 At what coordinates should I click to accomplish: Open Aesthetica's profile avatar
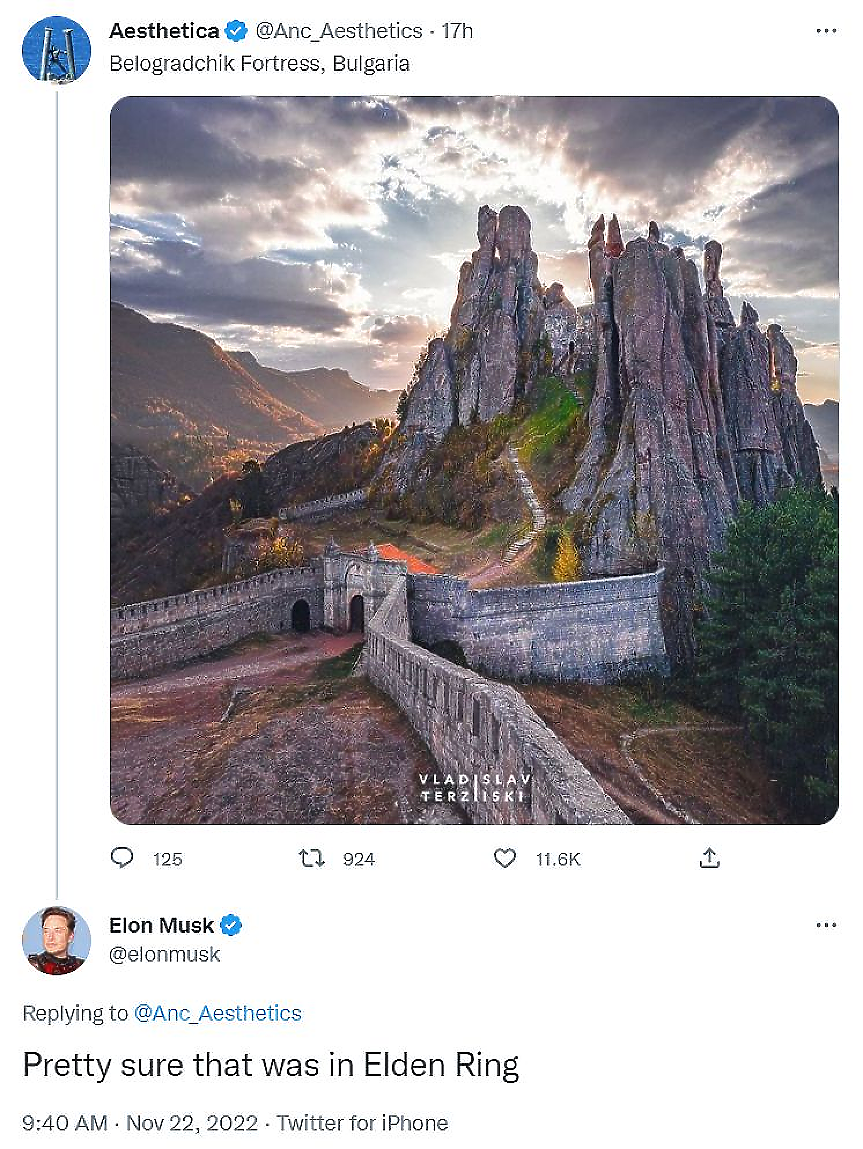(56, 49)
